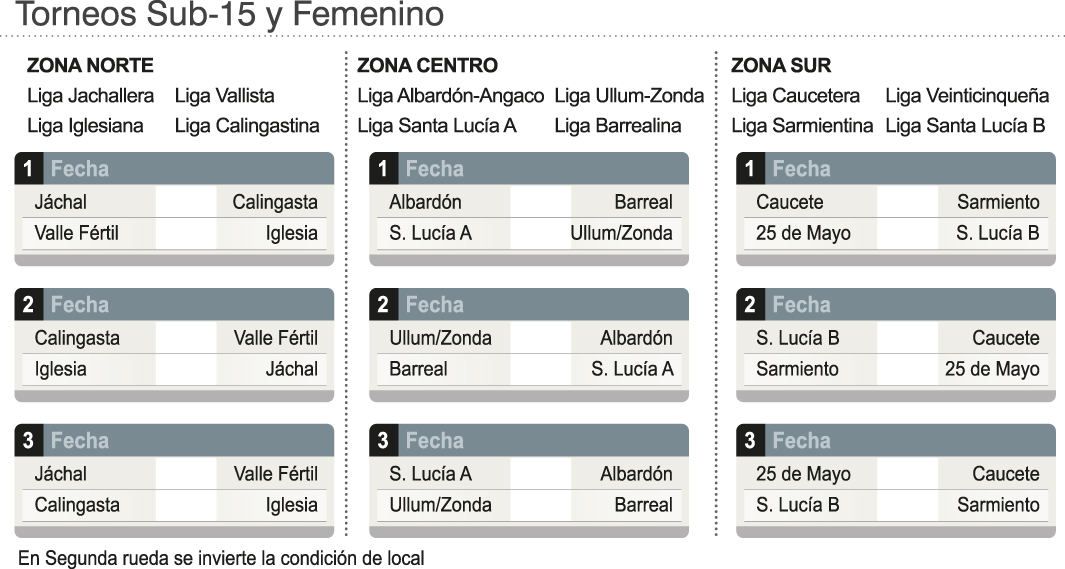
Task: Click 25 de Mayo in Zona Sur Fecha 3
Action: (x=803, y=474)
